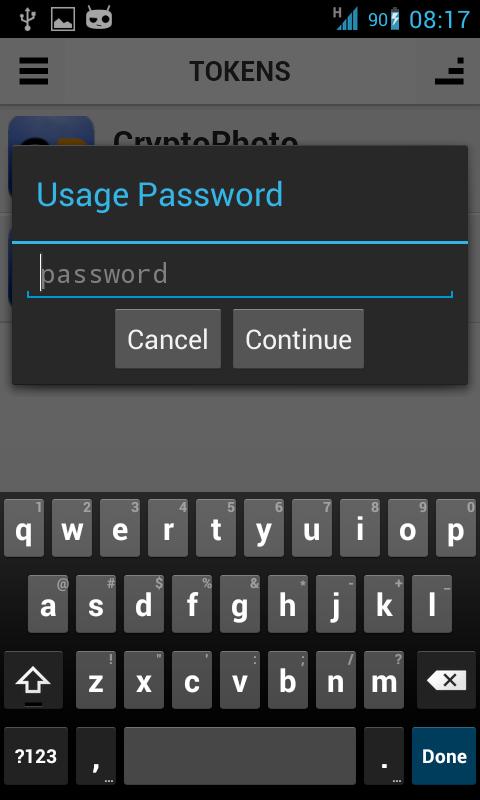Click the Continue button

pos(298,339)
